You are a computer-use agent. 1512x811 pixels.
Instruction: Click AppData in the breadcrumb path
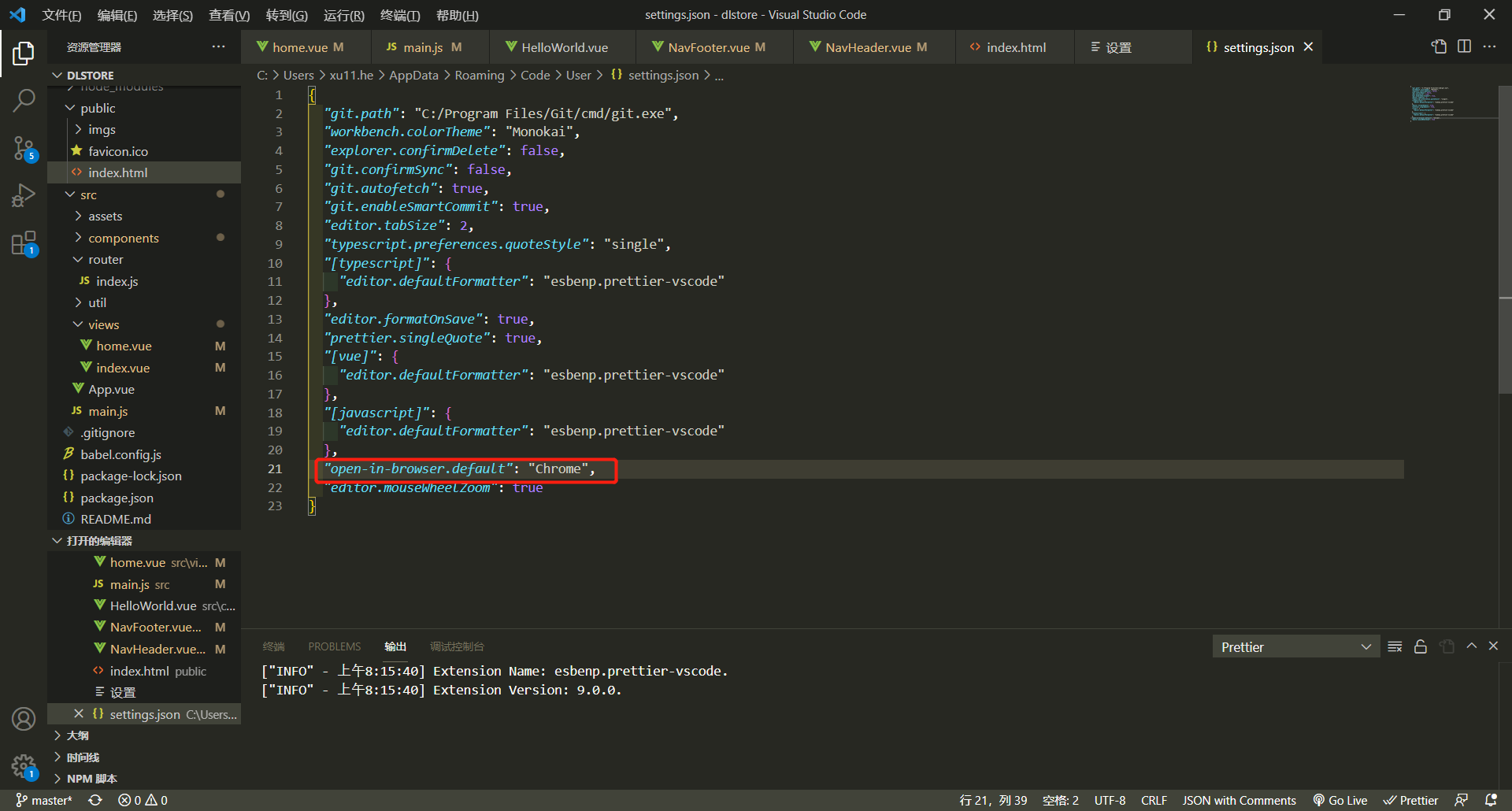pyautogui.click(x=413, y=76)
